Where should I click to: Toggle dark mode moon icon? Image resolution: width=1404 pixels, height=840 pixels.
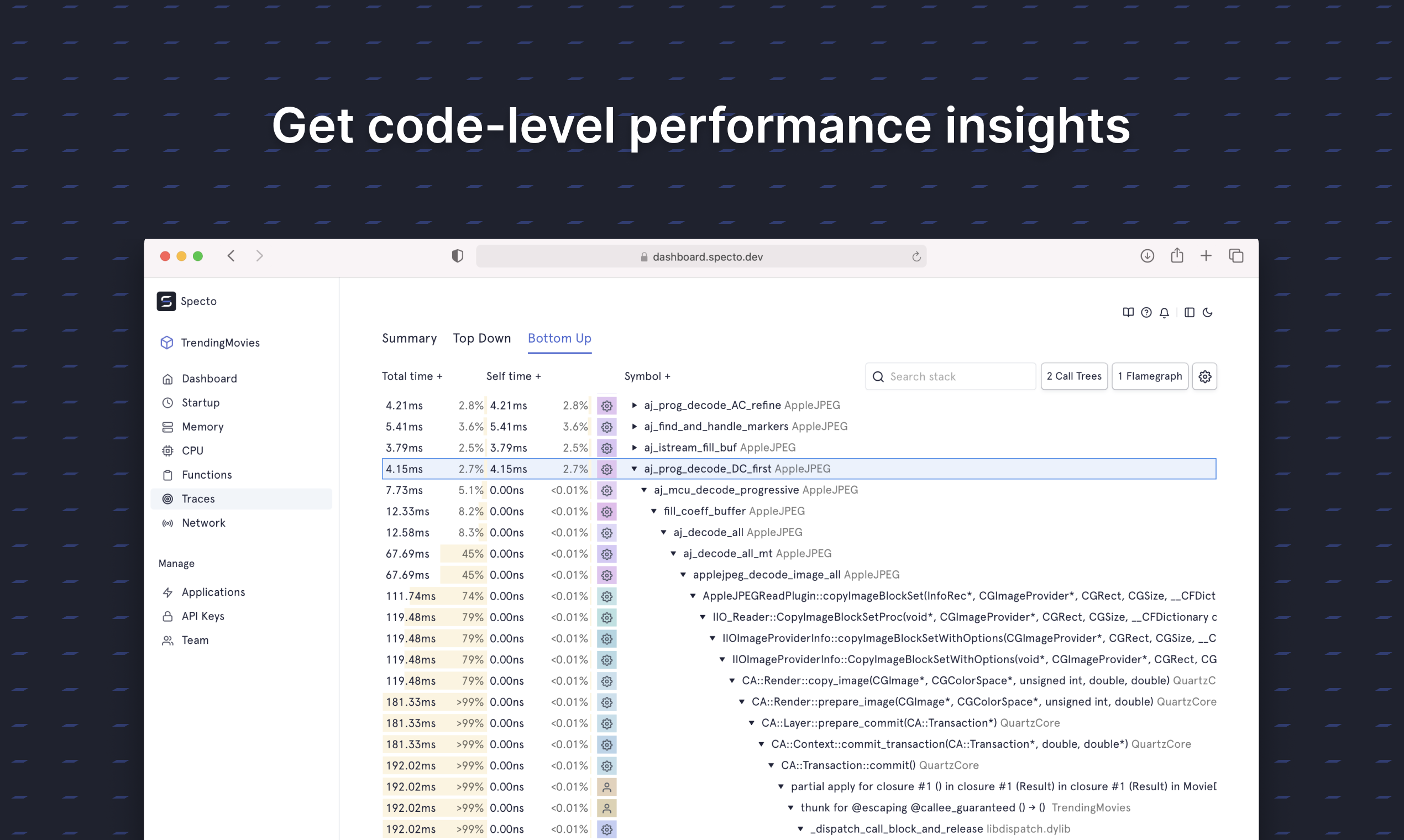1207,312
